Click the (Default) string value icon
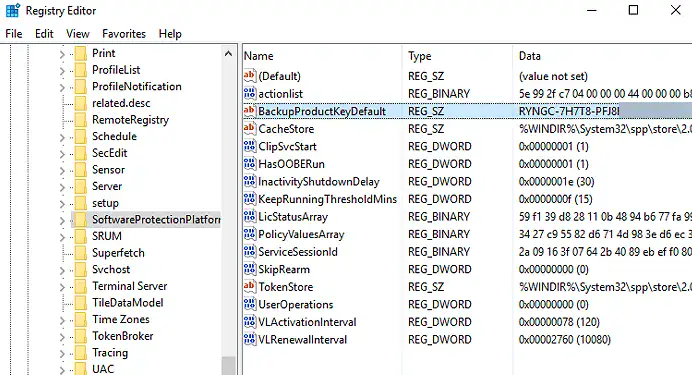692x375 pixels. tap(249, 75)
